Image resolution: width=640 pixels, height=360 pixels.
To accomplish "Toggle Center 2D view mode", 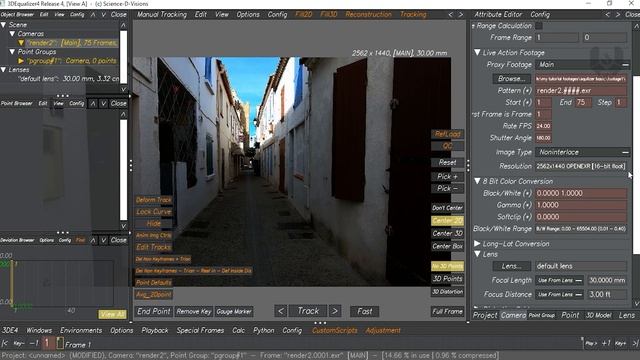I will pyautogui.click(x=447, y=221).
